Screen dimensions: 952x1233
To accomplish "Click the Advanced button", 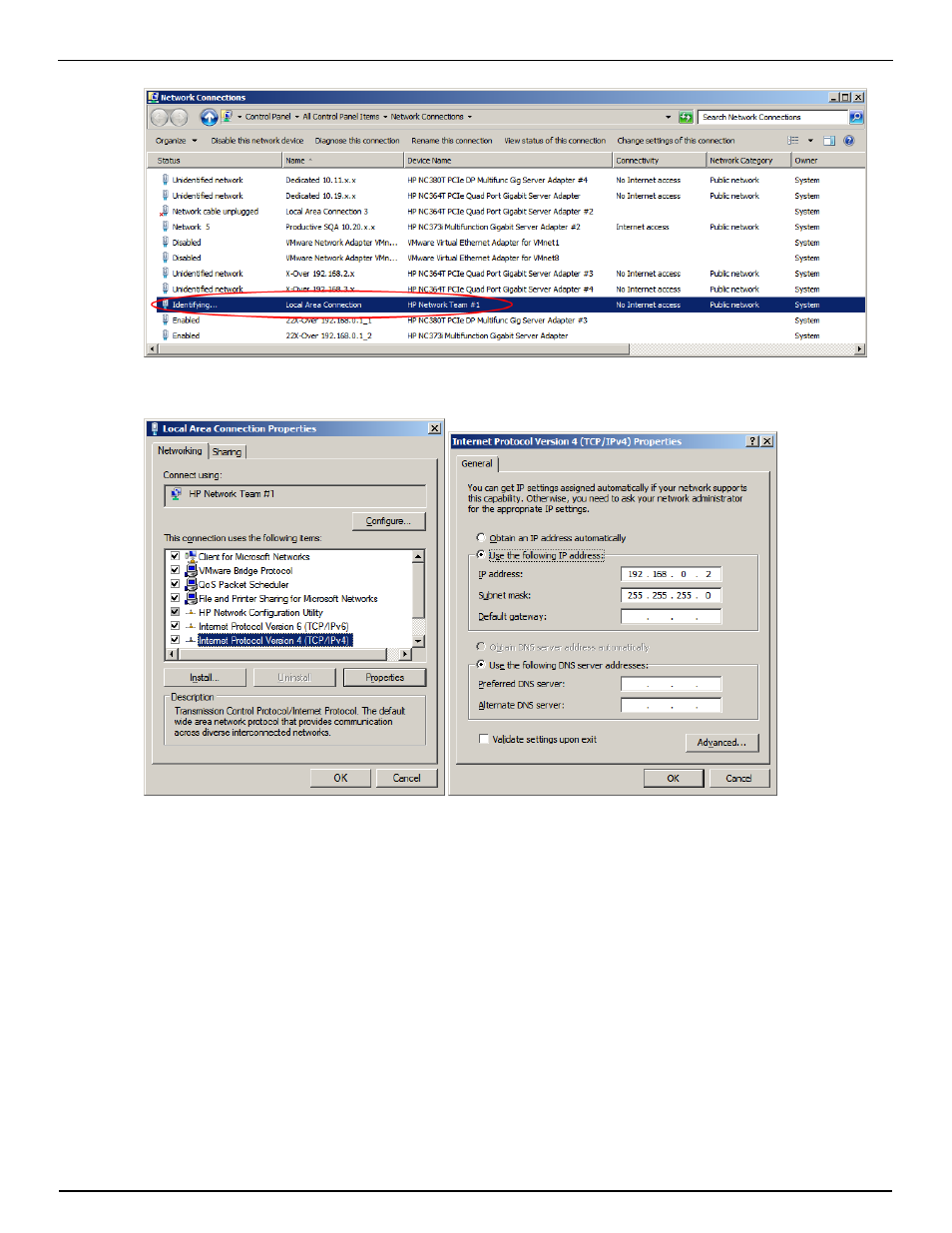I will click(x=721, y=743).
